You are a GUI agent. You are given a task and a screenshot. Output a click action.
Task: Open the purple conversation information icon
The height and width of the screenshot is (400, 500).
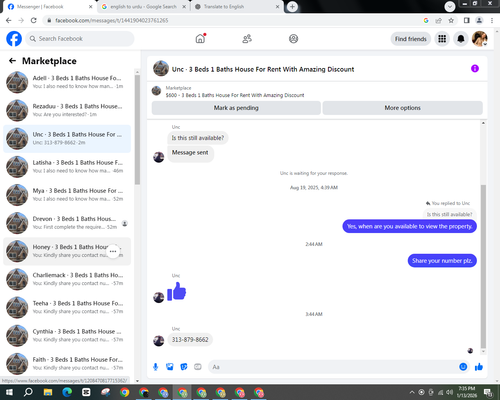tap(475, 69)
